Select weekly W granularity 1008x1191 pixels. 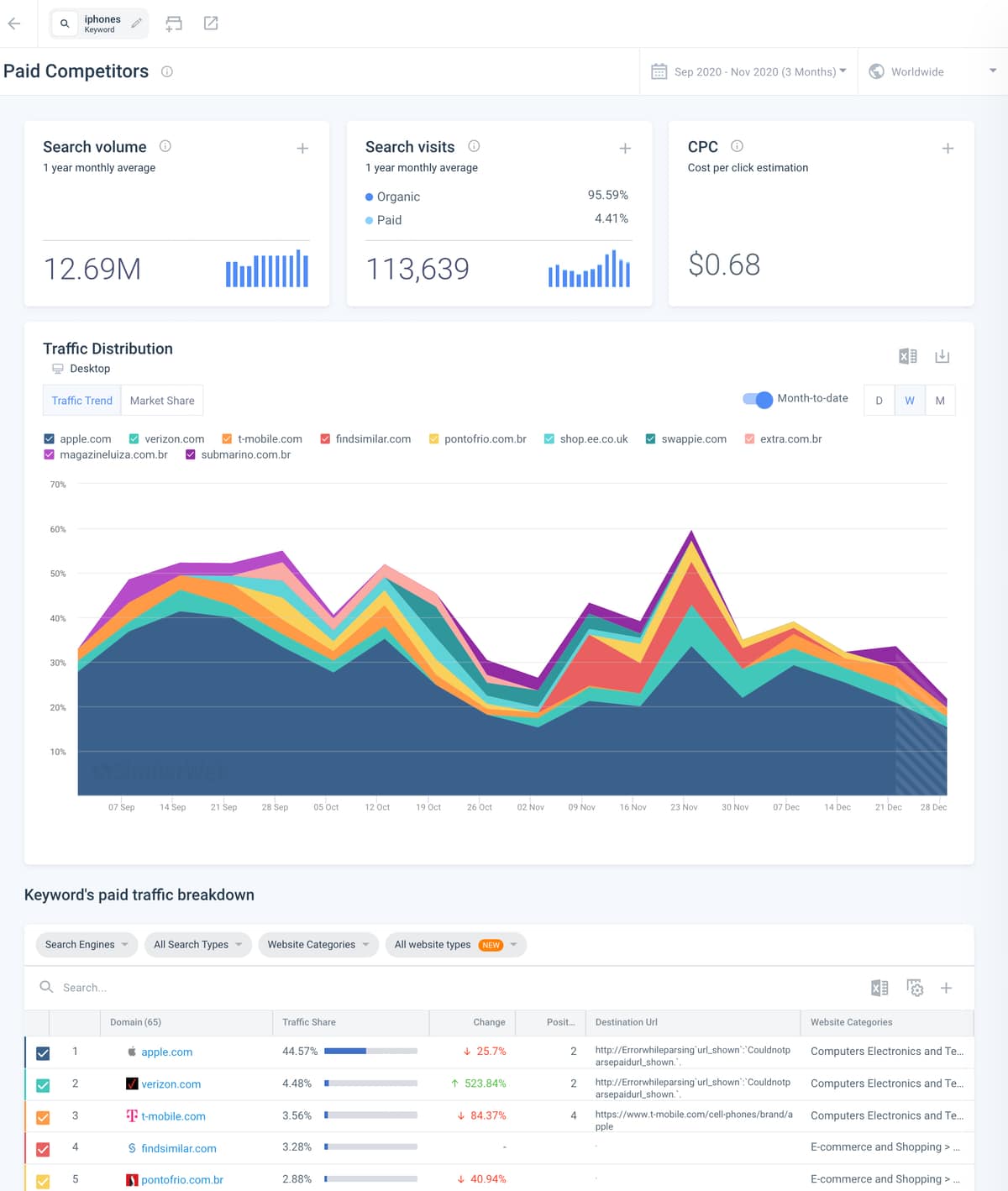point(910,401)
